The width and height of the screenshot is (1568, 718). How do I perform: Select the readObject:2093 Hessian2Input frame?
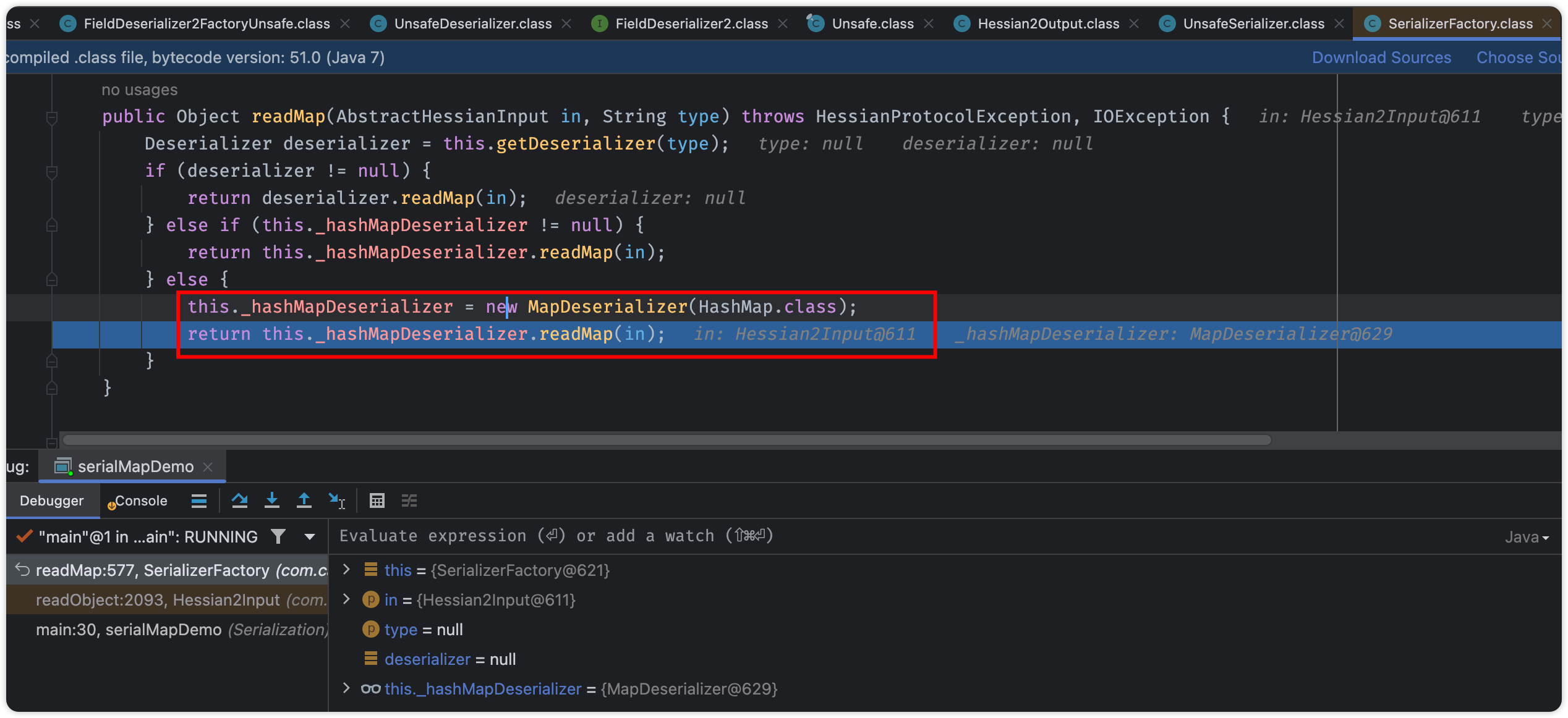coord(167,599)
